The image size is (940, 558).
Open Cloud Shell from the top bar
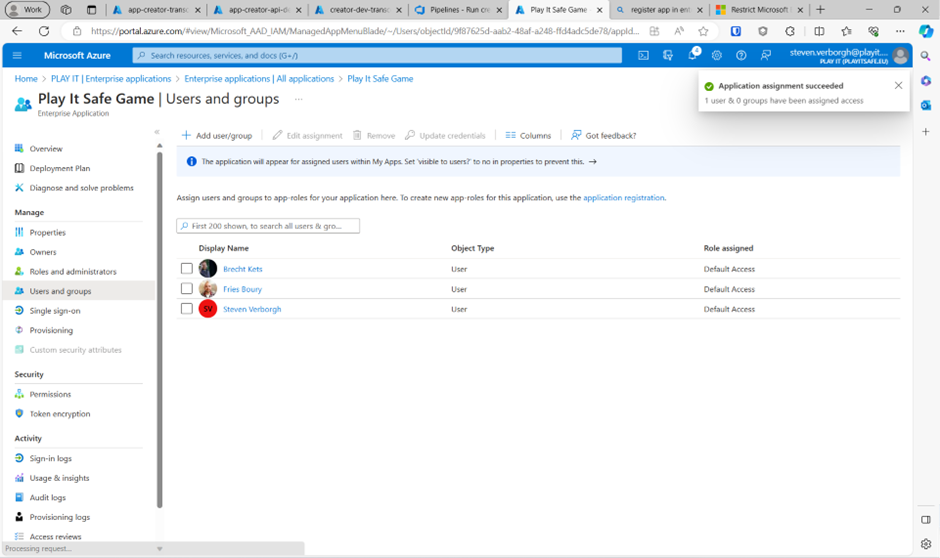643,56
